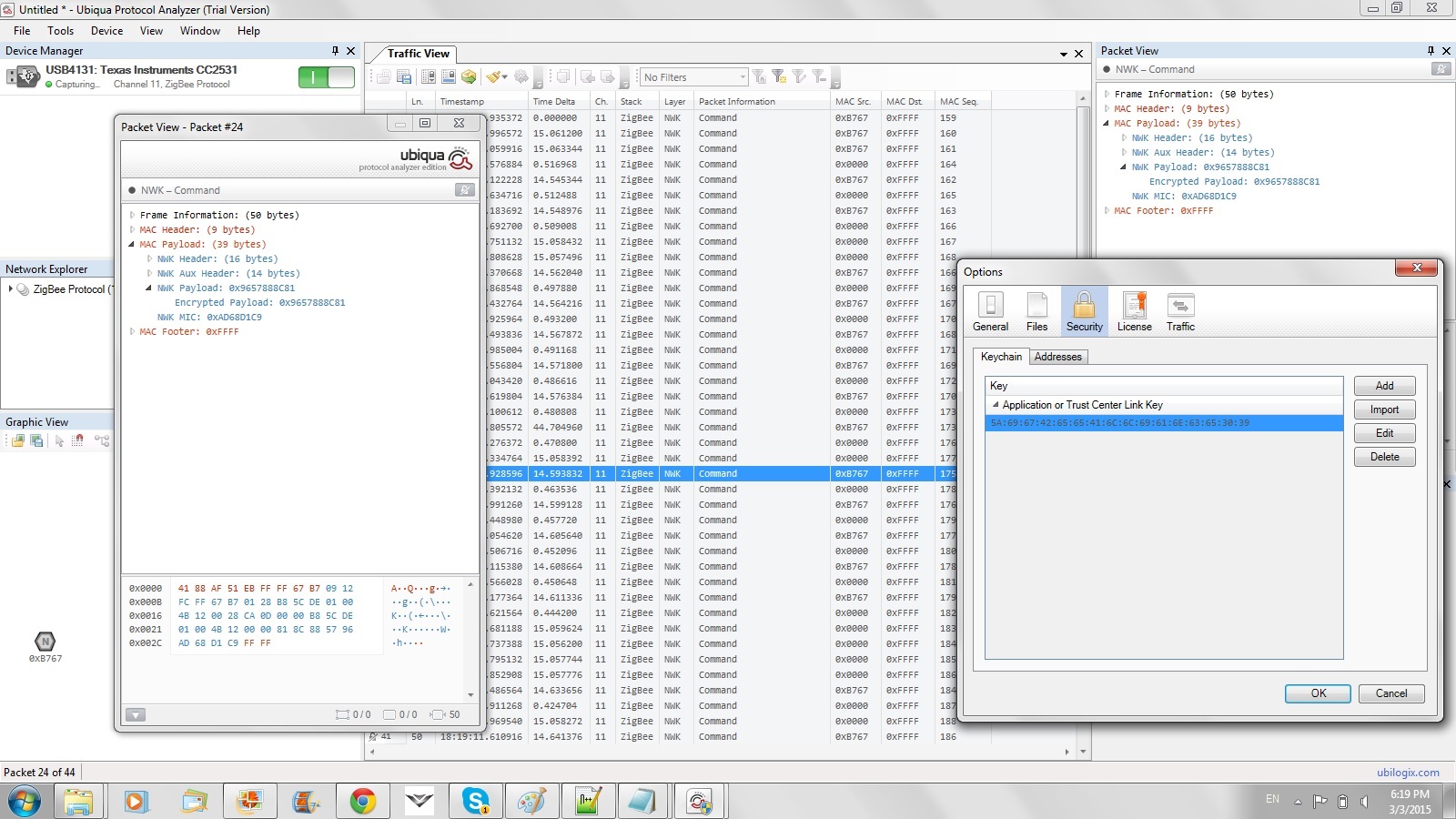1456x819 pixels.
Task: Select the 5A:69:67:42 key entry in the keychain
Action: click(x=1164, y=423)
